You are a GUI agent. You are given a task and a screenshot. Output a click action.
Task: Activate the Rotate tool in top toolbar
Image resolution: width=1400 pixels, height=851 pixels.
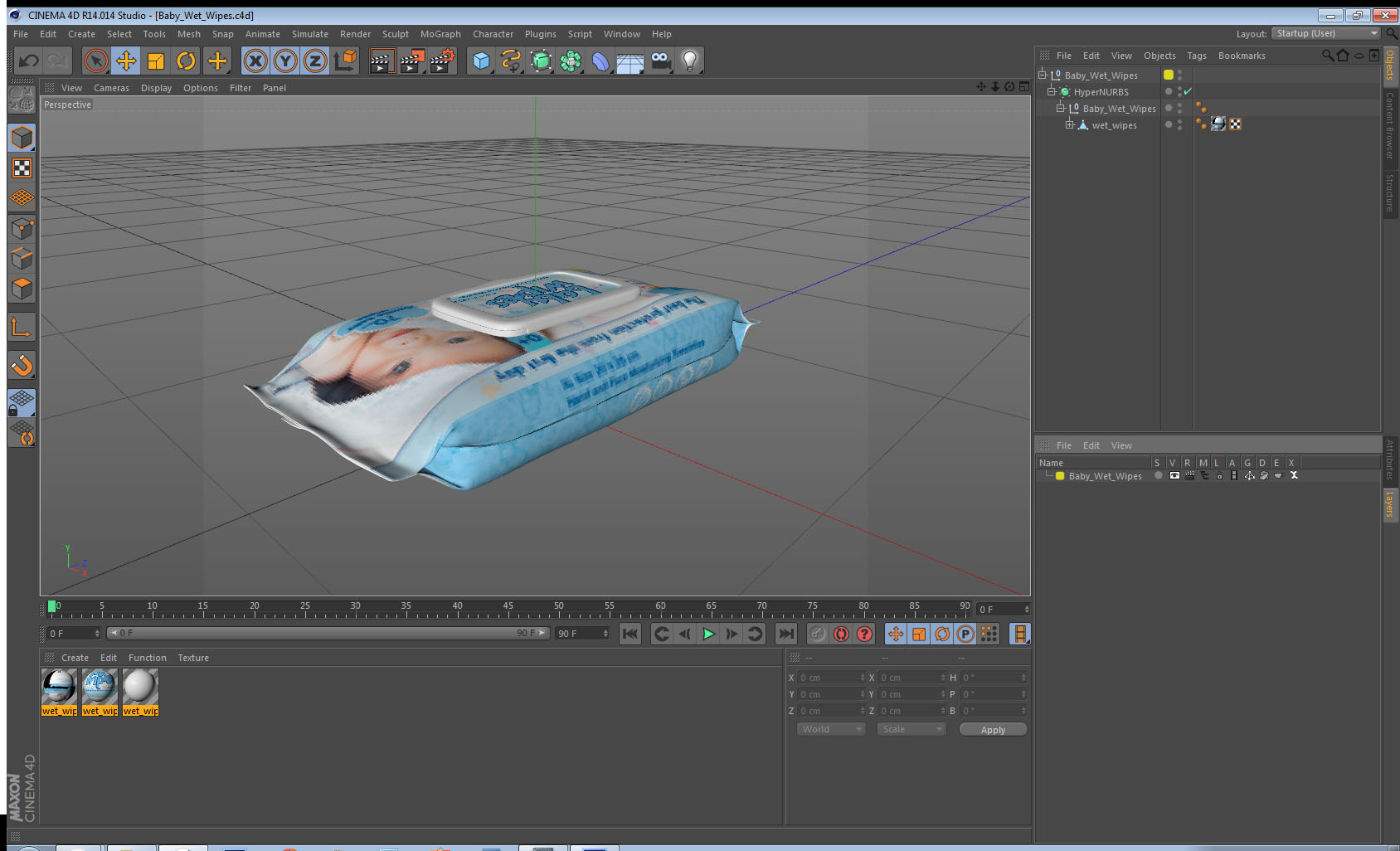187,61
